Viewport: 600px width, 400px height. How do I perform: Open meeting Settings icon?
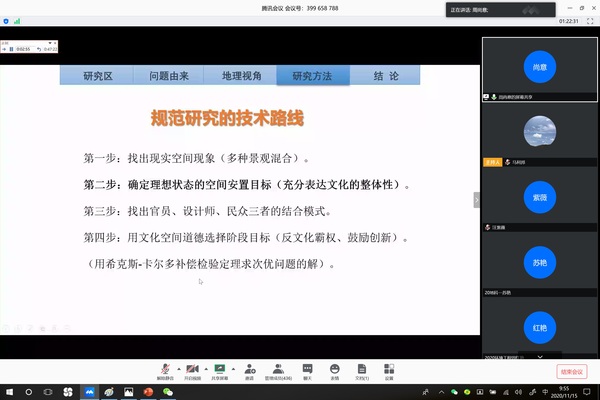pos(388,369)
